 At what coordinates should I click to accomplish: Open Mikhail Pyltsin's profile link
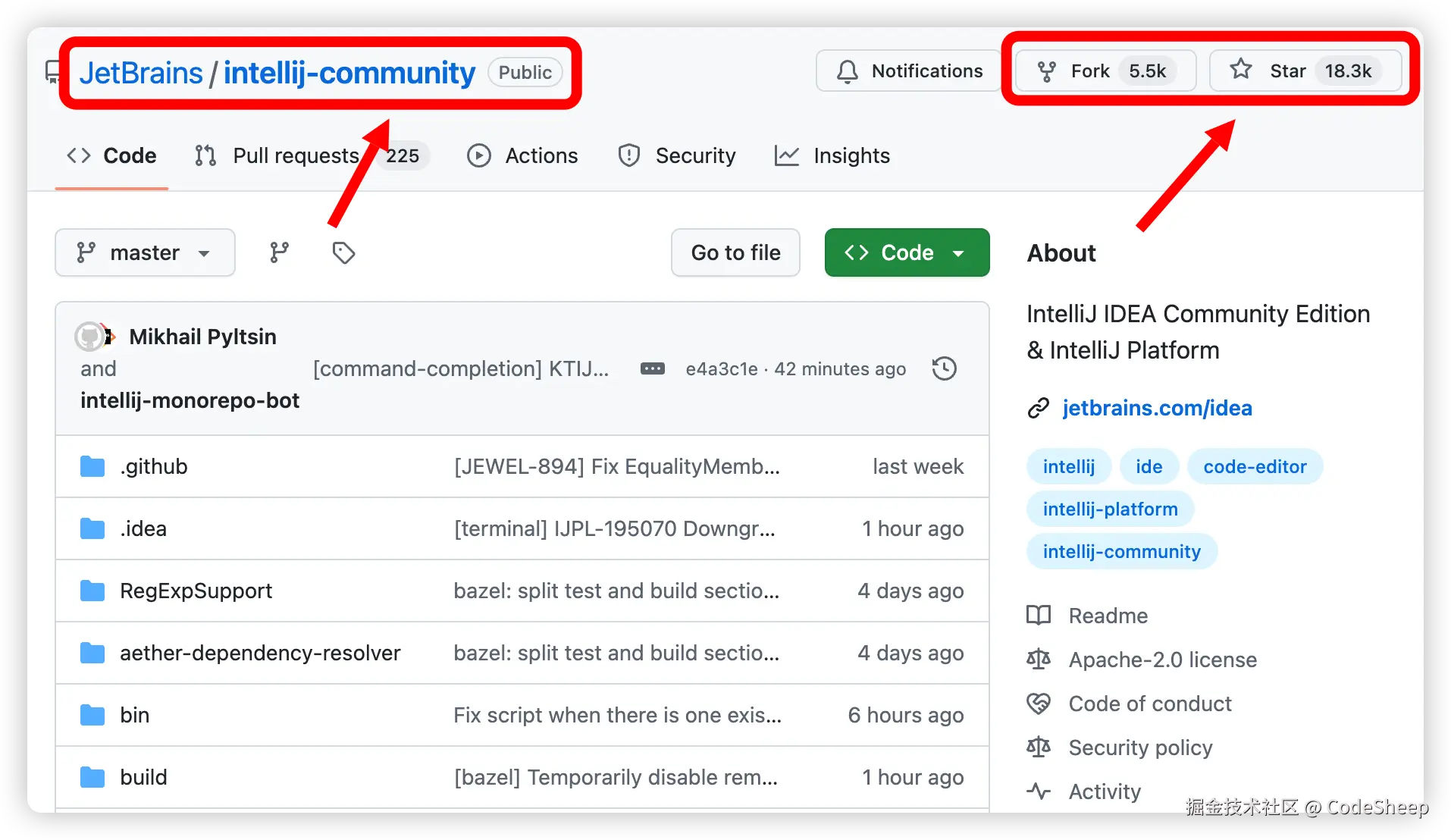(x=202, y=337)
